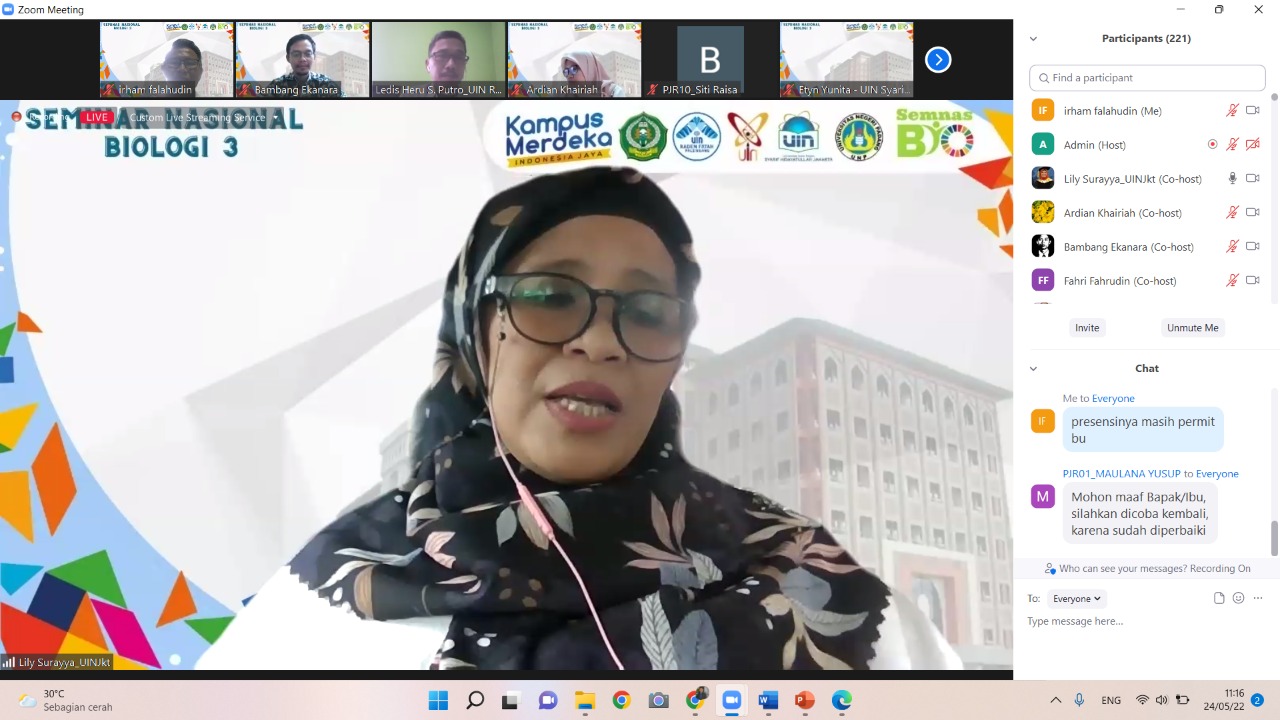Open Microsoft Word from the taskbar

(768, 700)
